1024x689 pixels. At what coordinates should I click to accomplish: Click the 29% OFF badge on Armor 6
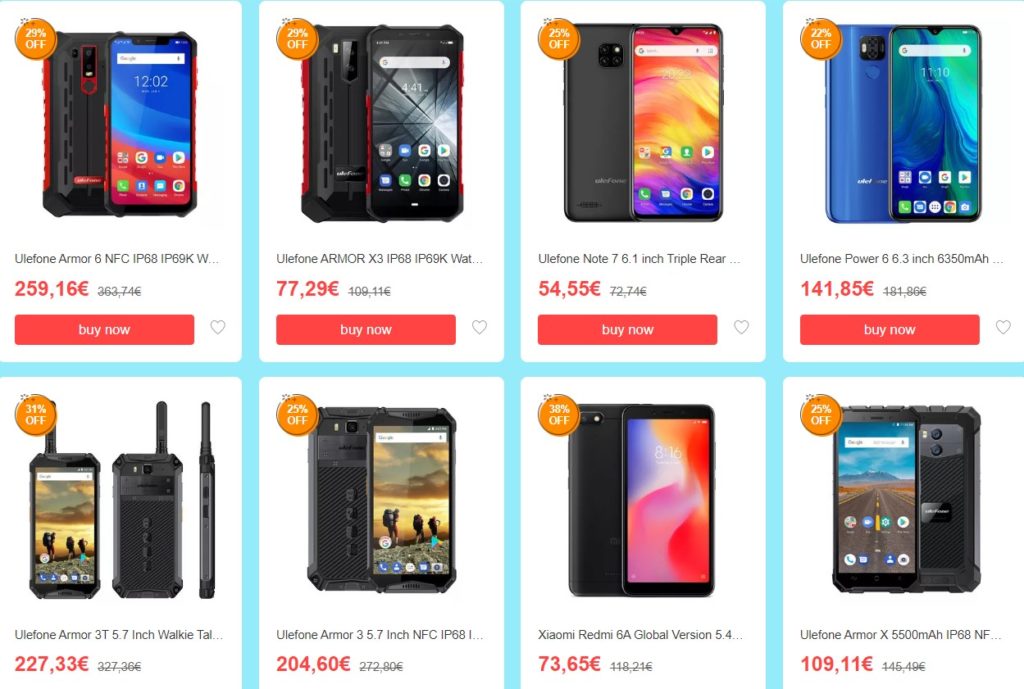[35, 39]
